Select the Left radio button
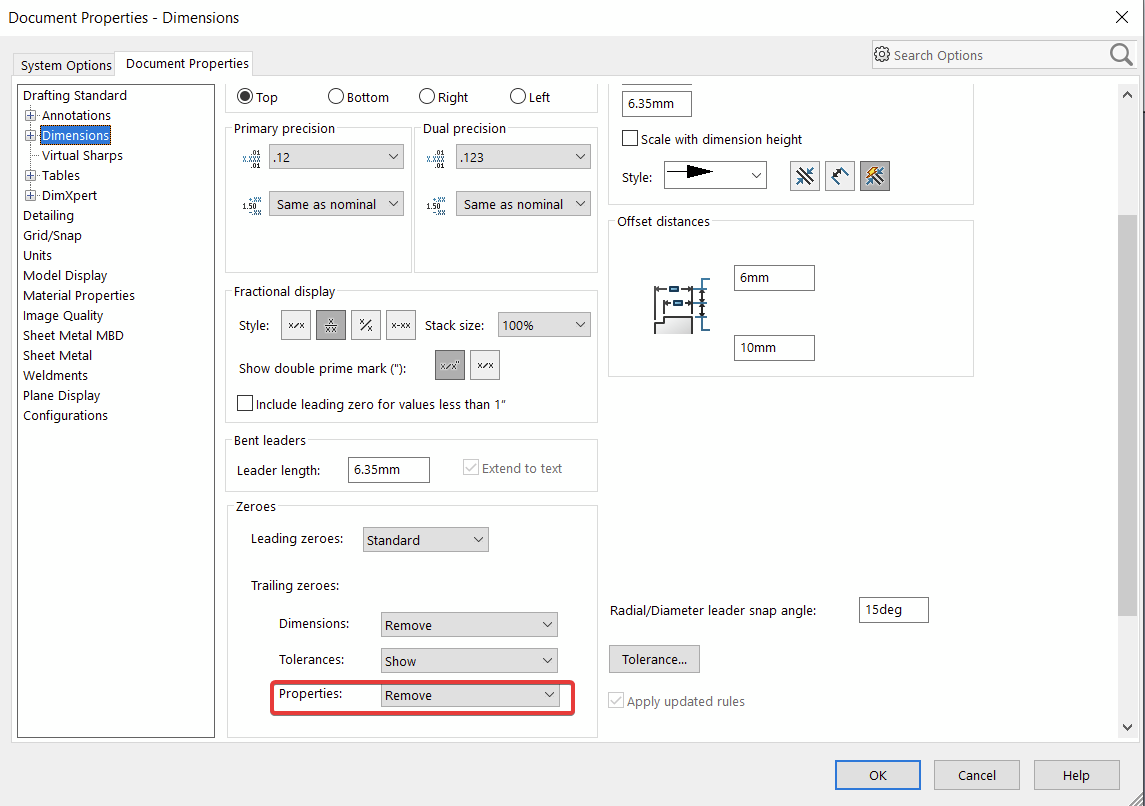The image size is (1145, 806). [x=518, y=96]
